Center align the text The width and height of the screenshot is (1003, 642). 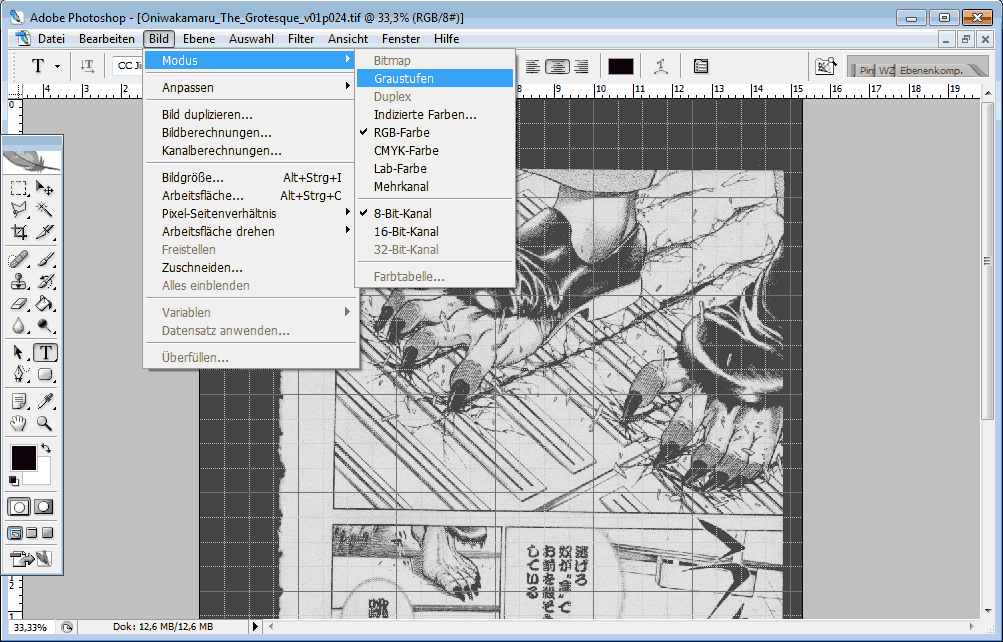pyautogui.click(x=557, y=67)
